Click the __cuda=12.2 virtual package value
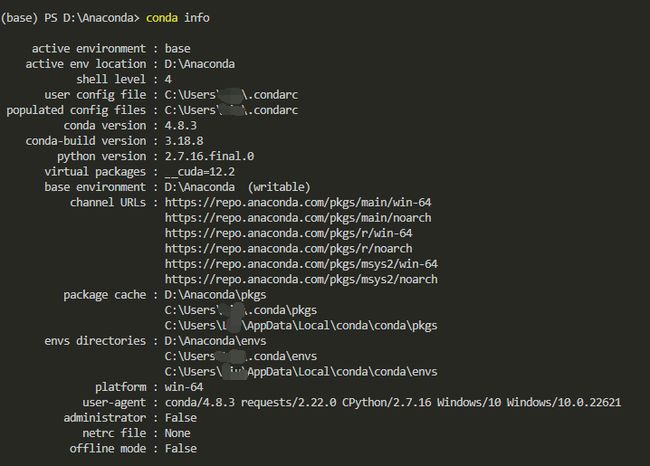The width and height of the screenshot is (650, 466). tap(199, 172)
